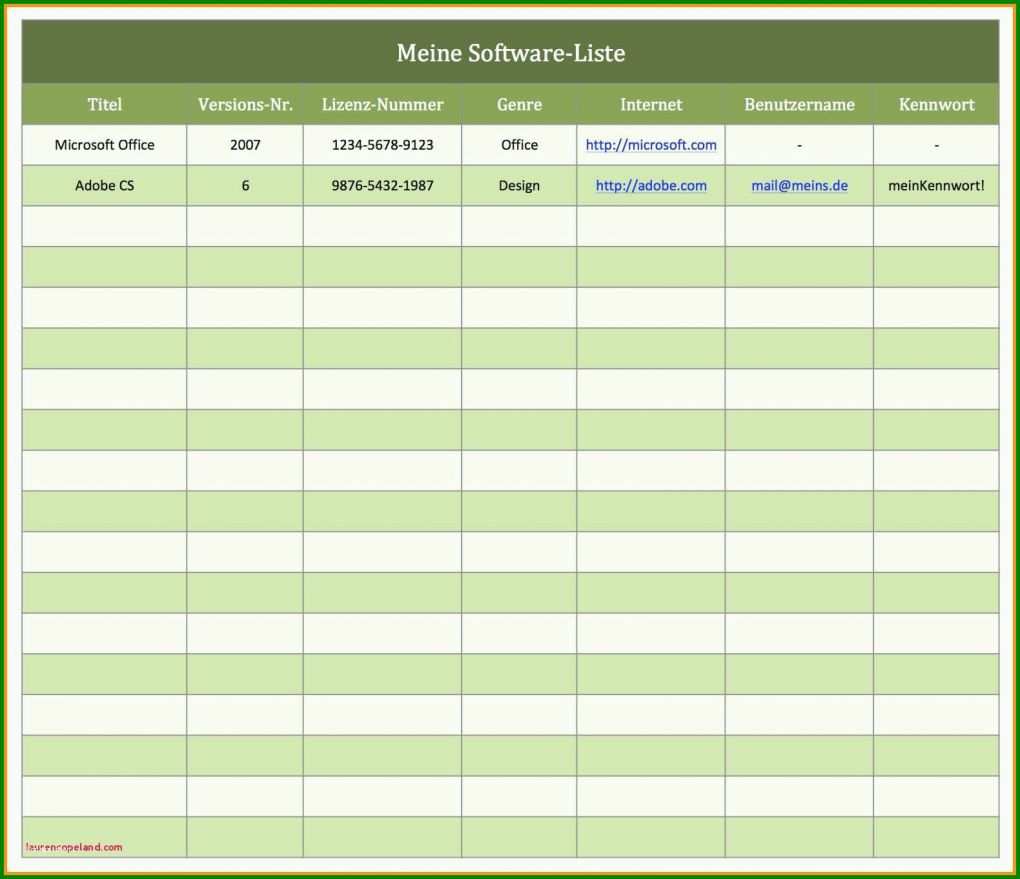
Task: Select the Genre column header
Action: [x=519, y=104]
